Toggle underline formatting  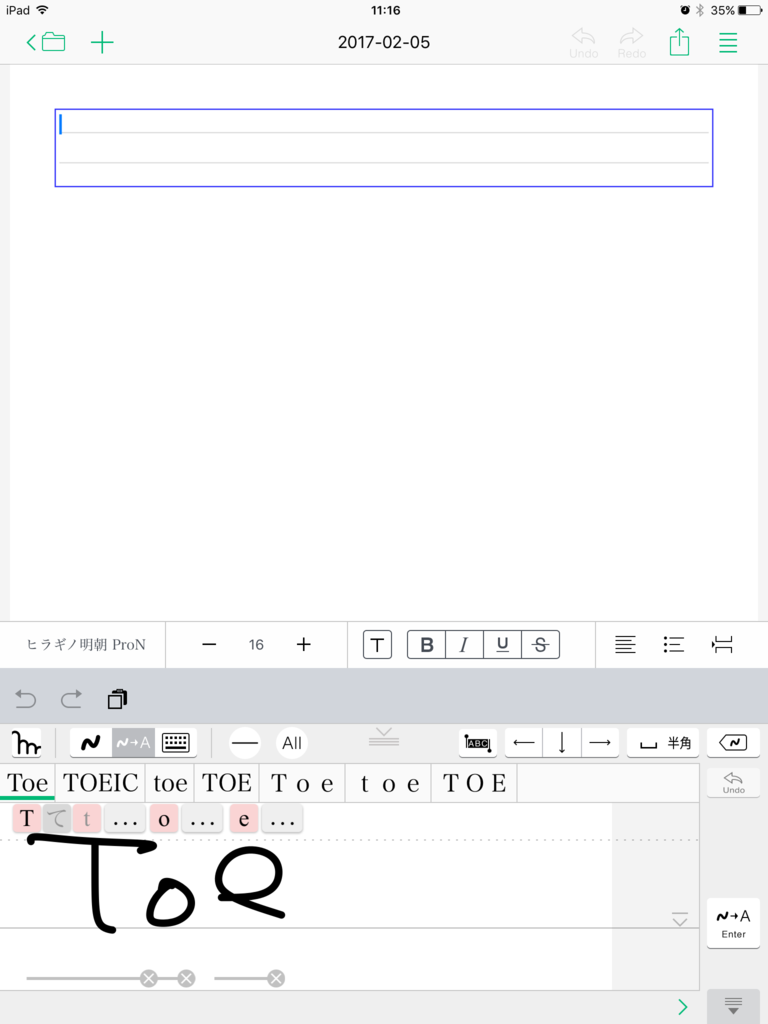(x=502, y=645)
